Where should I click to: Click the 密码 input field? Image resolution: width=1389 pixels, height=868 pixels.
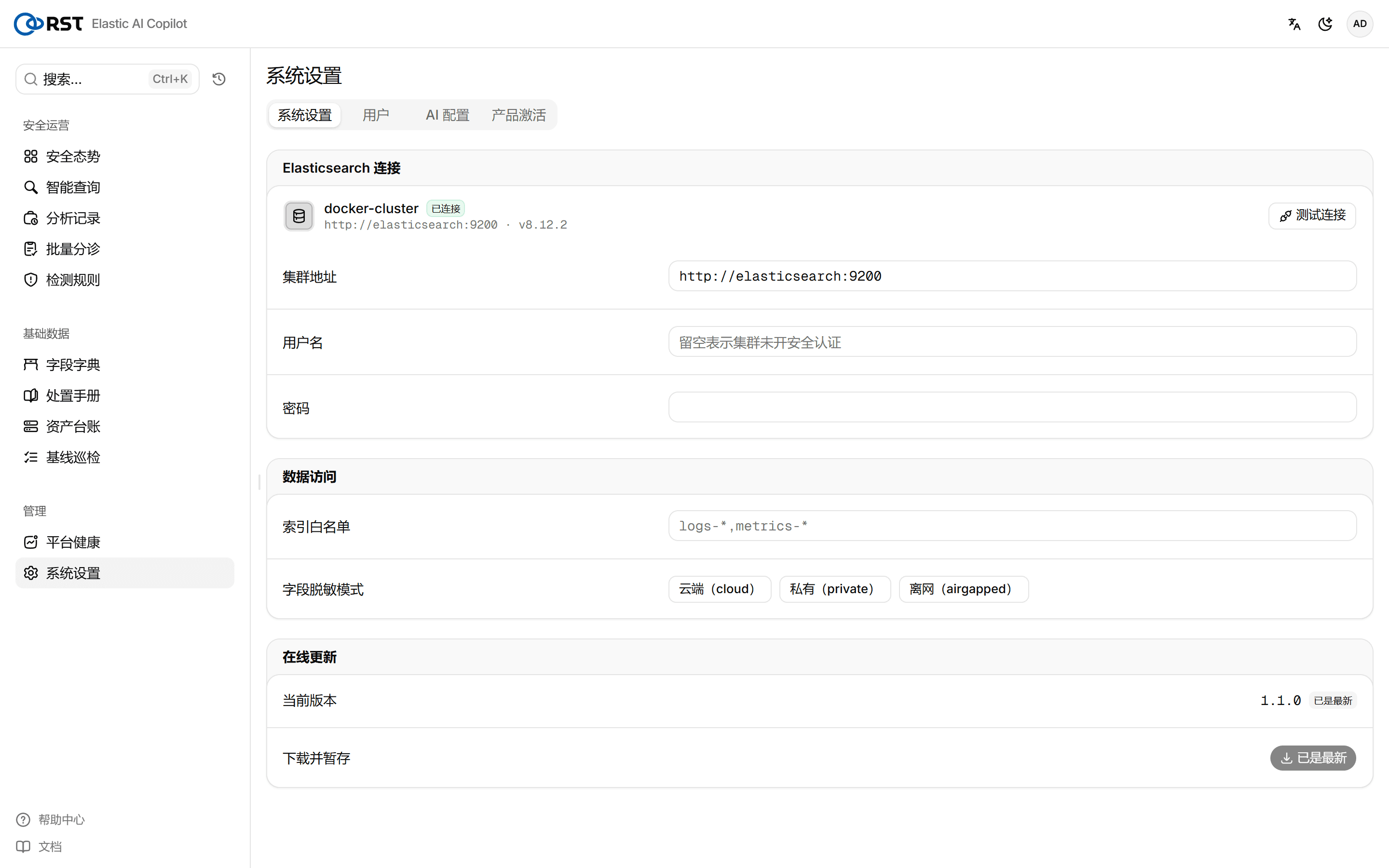1012,407
